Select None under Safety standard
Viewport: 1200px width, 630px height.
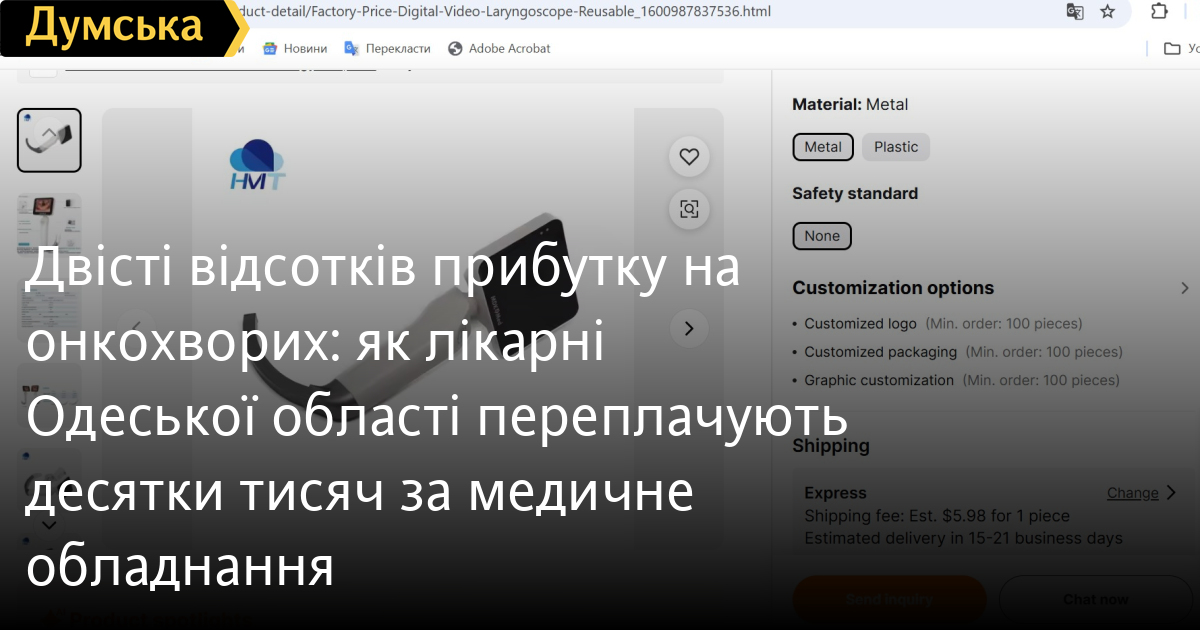pyautogui.click(x=822, y=236)
